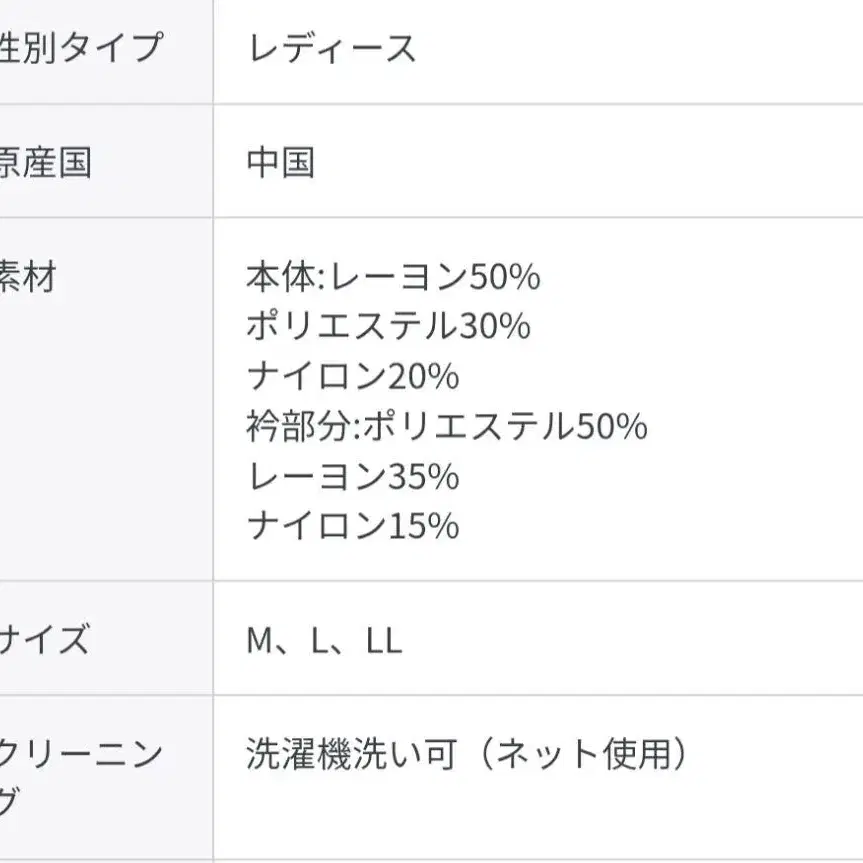The image size is (863, 863).
Task: Select the ポリエステル30% line
Action: 388,327
